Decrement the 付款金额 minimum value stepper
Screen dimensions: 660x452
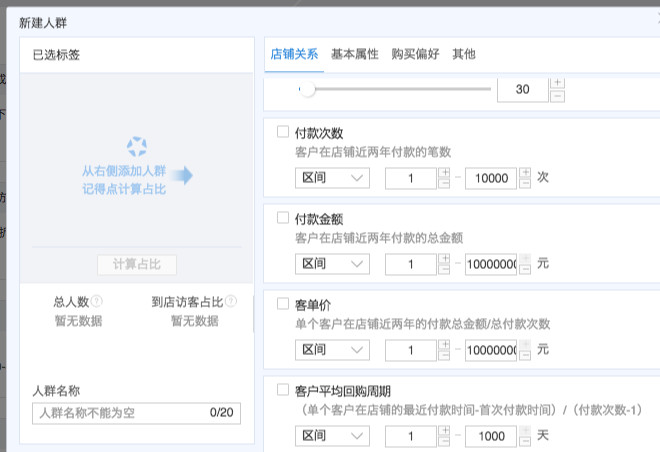(445, 270)
